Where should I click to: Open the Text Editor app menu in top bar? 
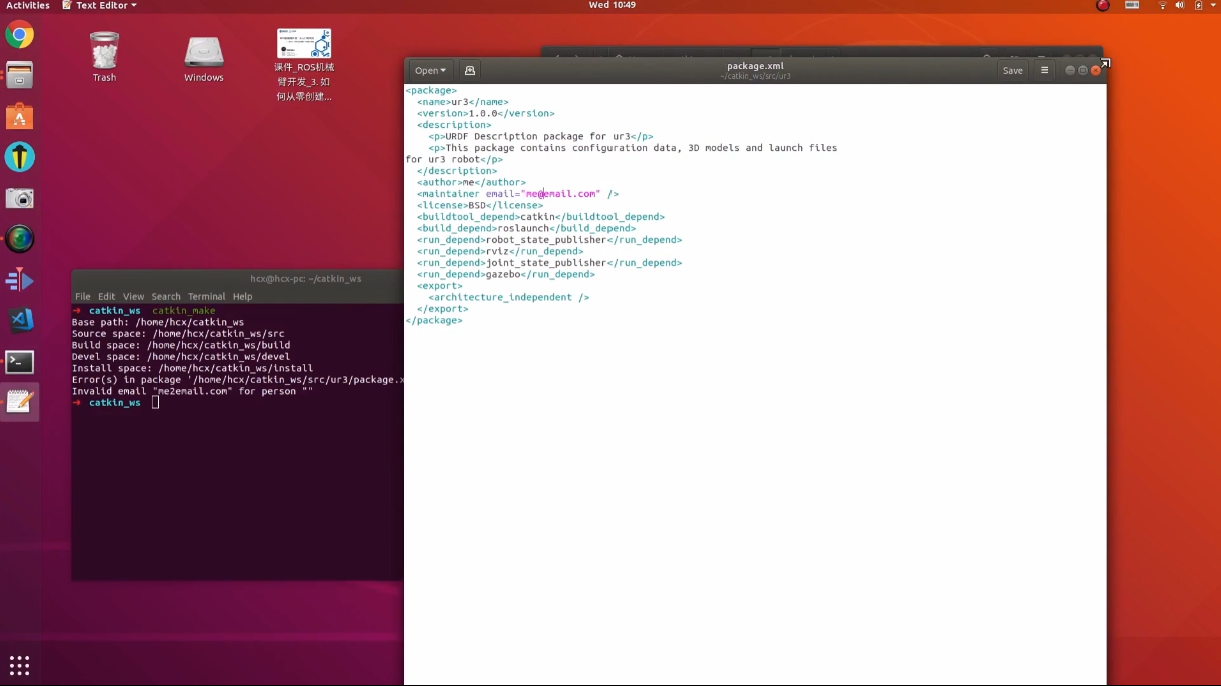[99, 6]
